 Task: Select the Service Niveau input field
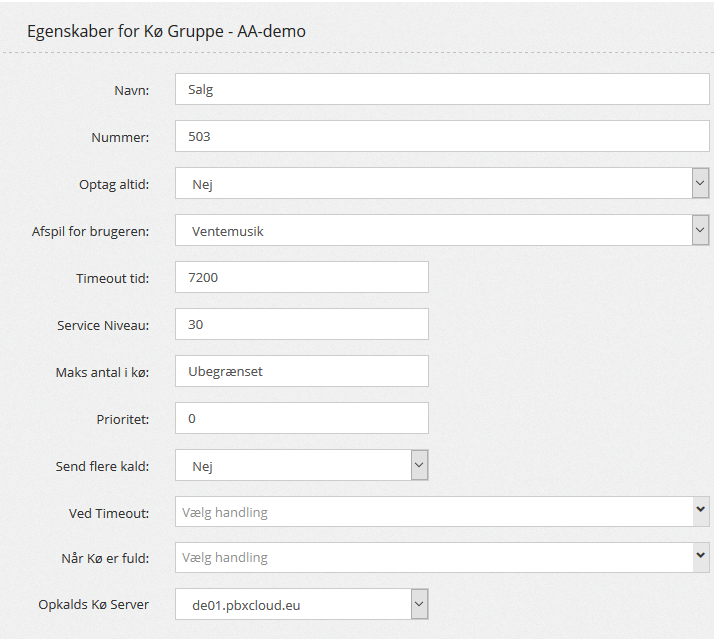(x=301, y=324)
